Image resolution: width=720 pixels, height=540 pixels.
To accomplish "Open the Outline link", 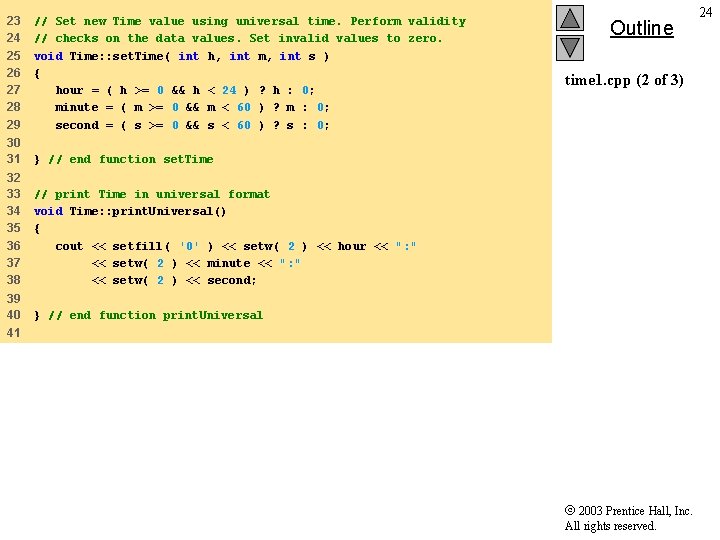I will pyautogui.click(x=641, y=28).
